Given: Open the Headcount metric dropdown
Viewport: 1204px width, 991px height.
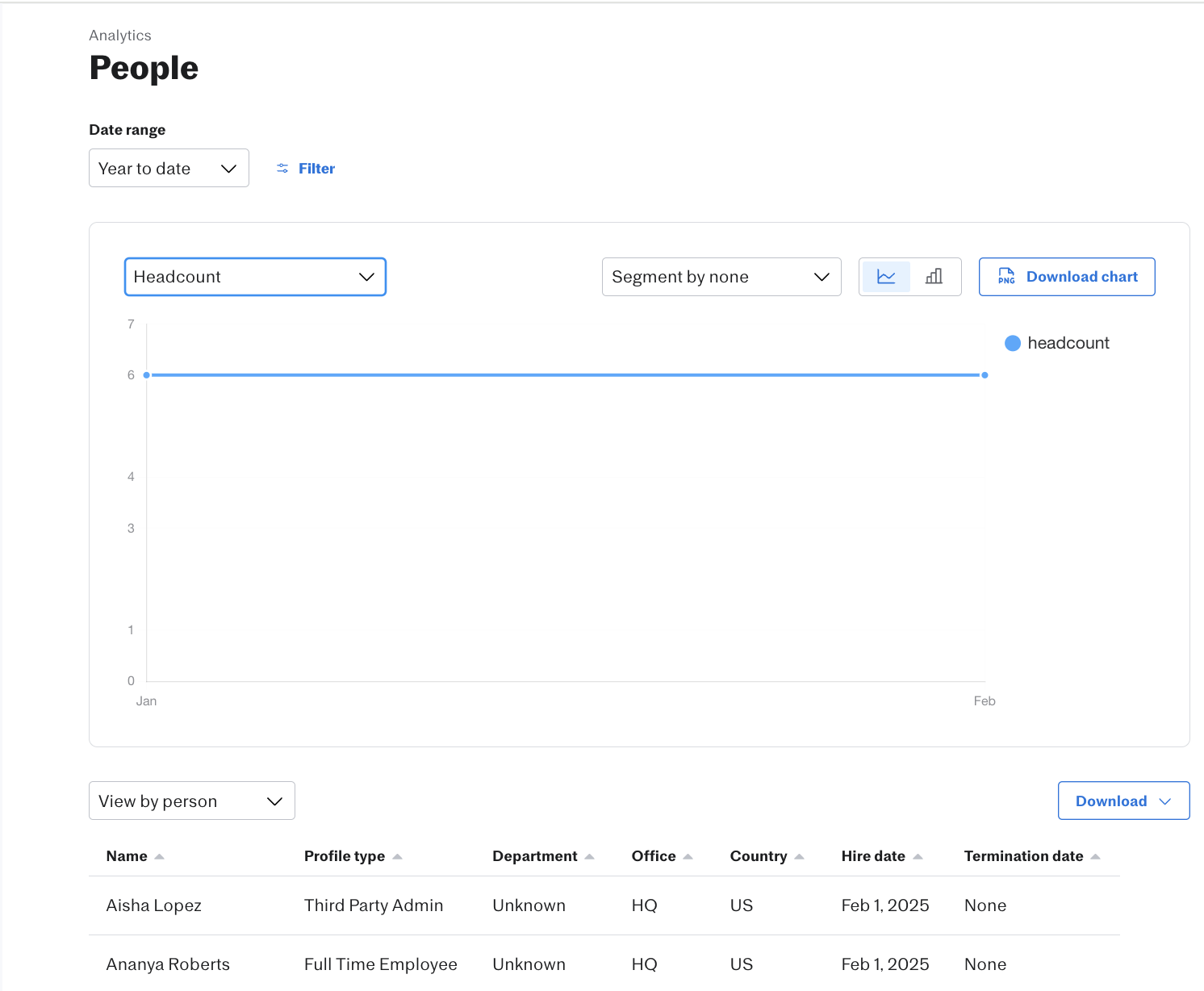Looking at the screenshot, I should click(255, 277).
